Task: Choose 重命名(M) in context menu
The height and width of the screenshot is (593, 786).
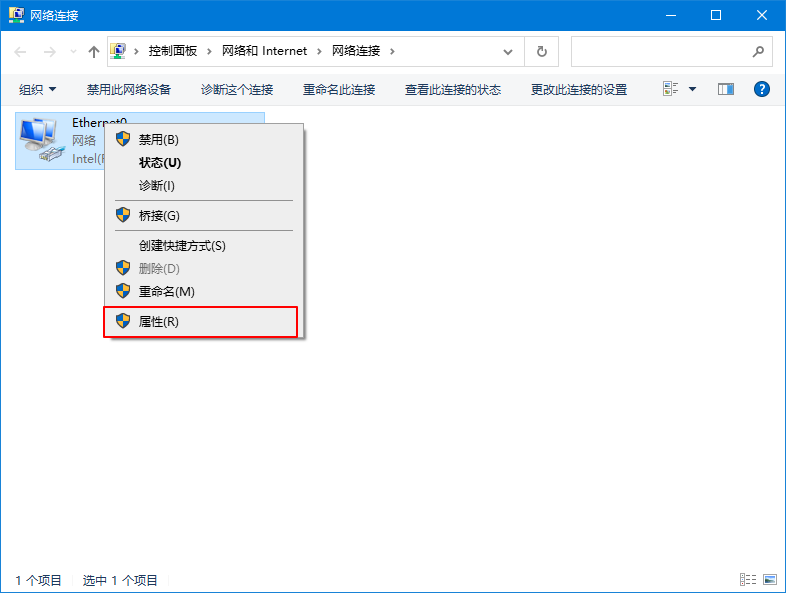Action: click(x=166, y=291)
